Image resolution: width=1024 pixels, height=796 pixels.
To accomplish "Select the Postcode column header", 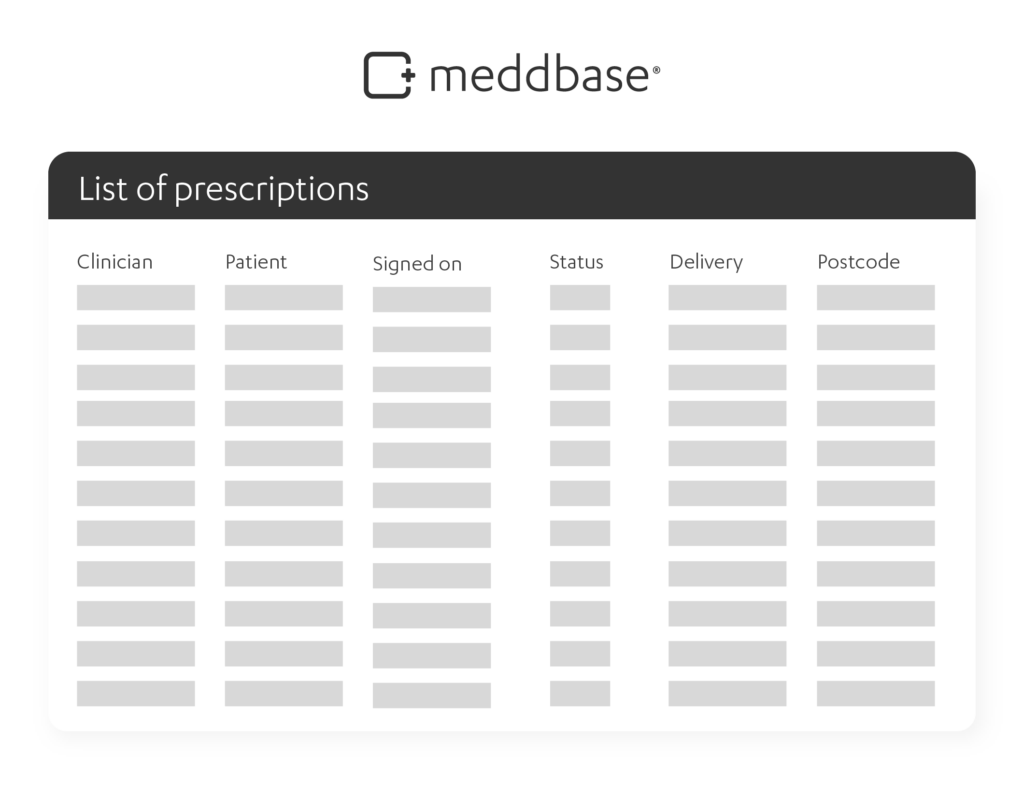I will [x=859, y=262].
